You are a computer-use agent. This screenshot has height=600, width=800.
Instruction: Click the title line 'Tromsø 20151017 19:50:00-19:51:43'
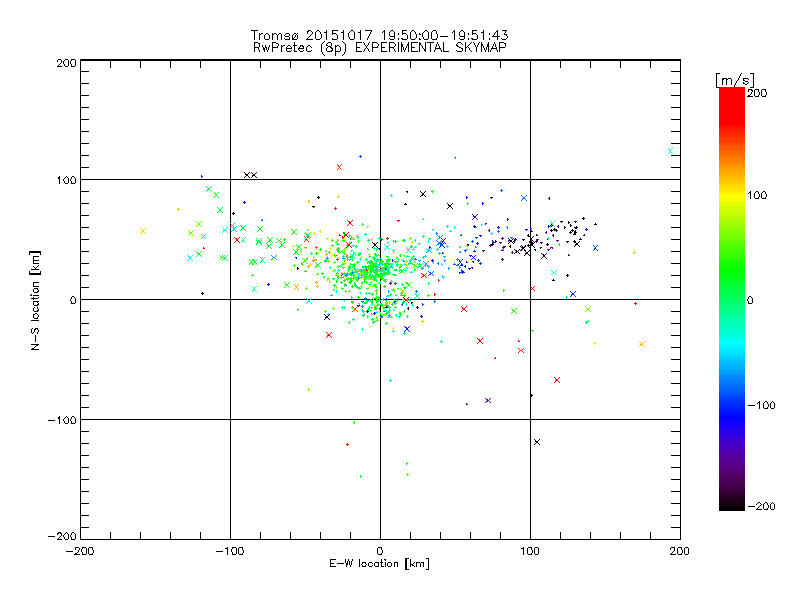[379, 35]
